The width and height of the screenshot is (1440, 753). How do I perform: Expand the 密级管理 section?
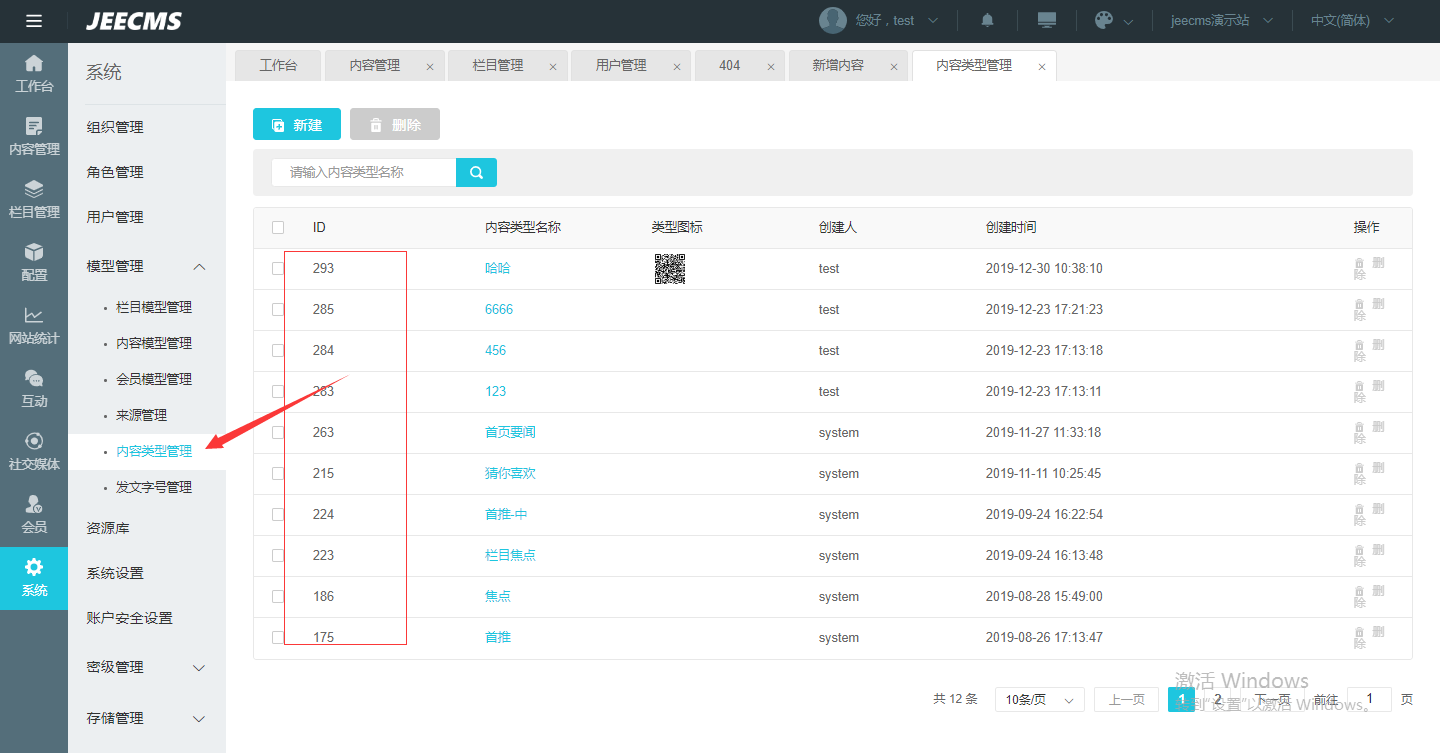coord(198,668)
